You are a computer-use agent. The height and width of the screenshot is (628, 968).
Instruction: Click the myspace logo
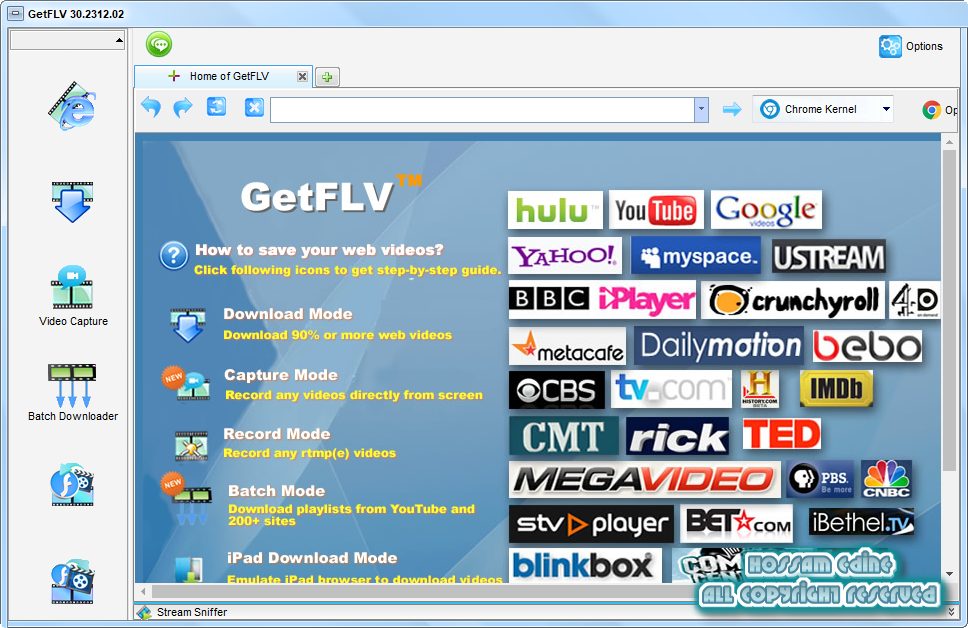[x=695, y=256]
